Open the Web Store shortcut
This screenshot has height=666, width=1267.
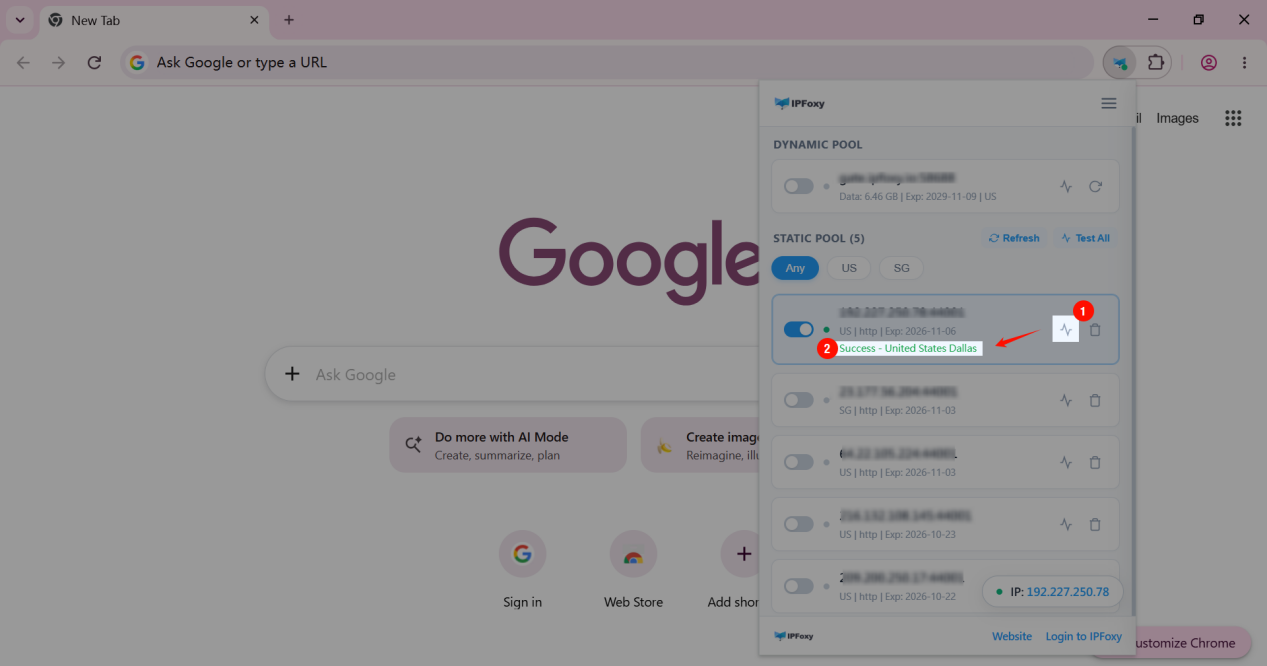(x=633, y=570)
